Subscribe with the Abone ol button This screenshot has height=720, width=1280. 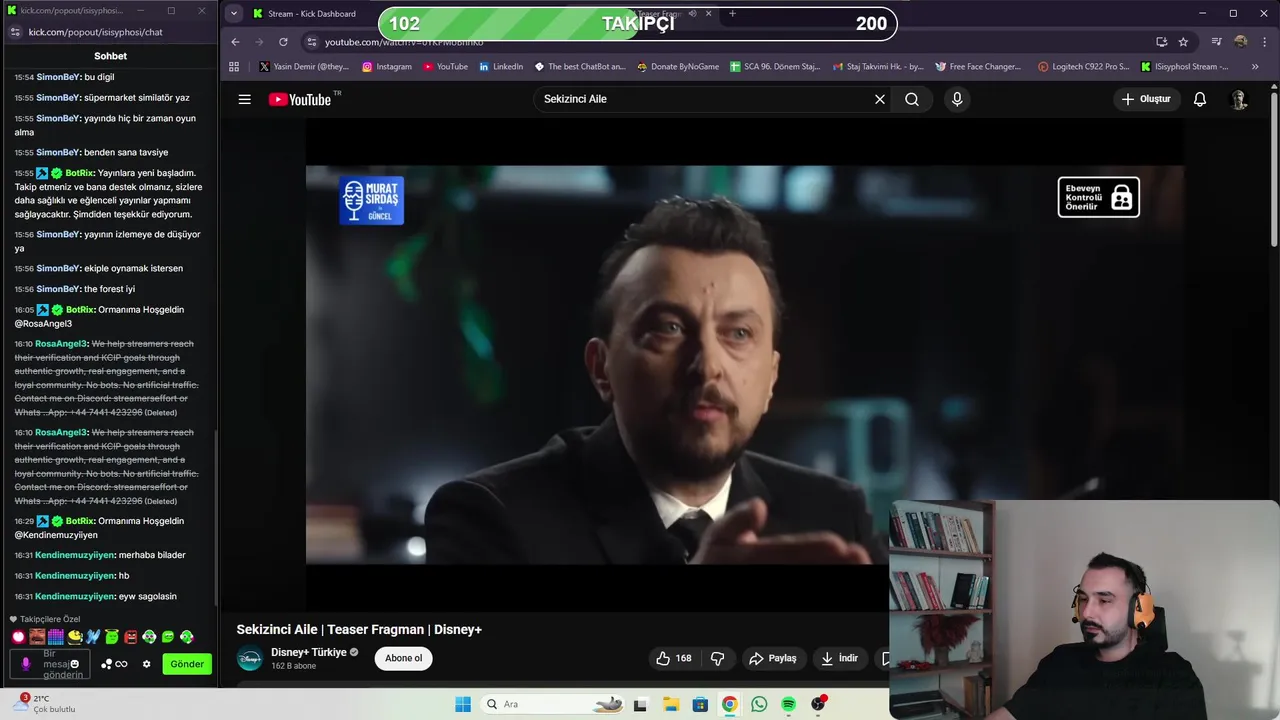tap(404, 658)
